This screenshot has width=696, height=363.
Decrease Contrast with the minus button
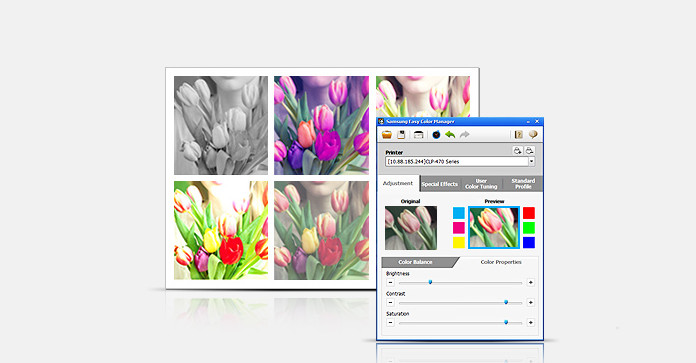390,303
